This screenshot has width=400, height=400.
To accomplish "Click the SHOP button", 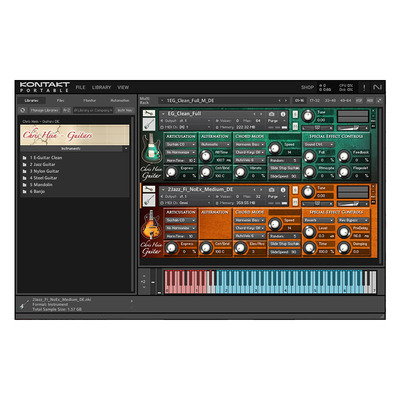I will (307, 87).
